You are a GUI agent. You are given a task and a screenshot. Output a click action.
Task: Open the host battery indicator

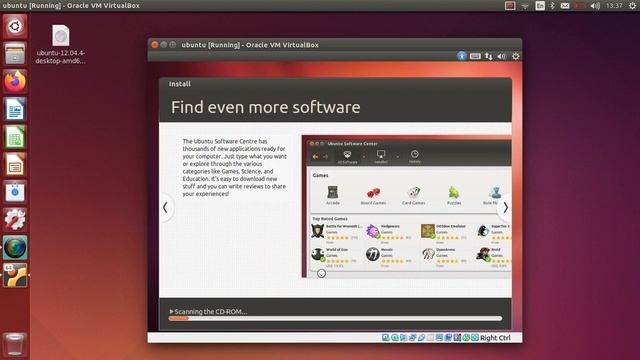click(x=579, y=6)
